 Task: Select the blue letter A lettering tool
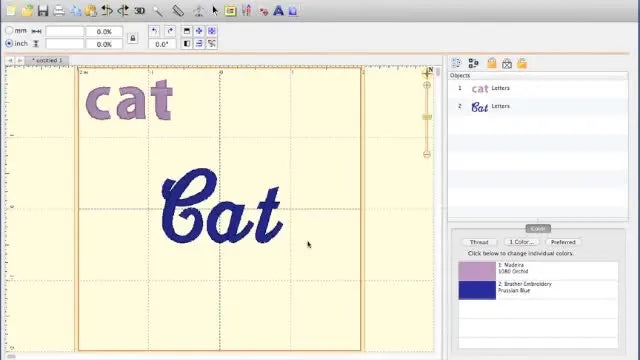click(278, 11)
